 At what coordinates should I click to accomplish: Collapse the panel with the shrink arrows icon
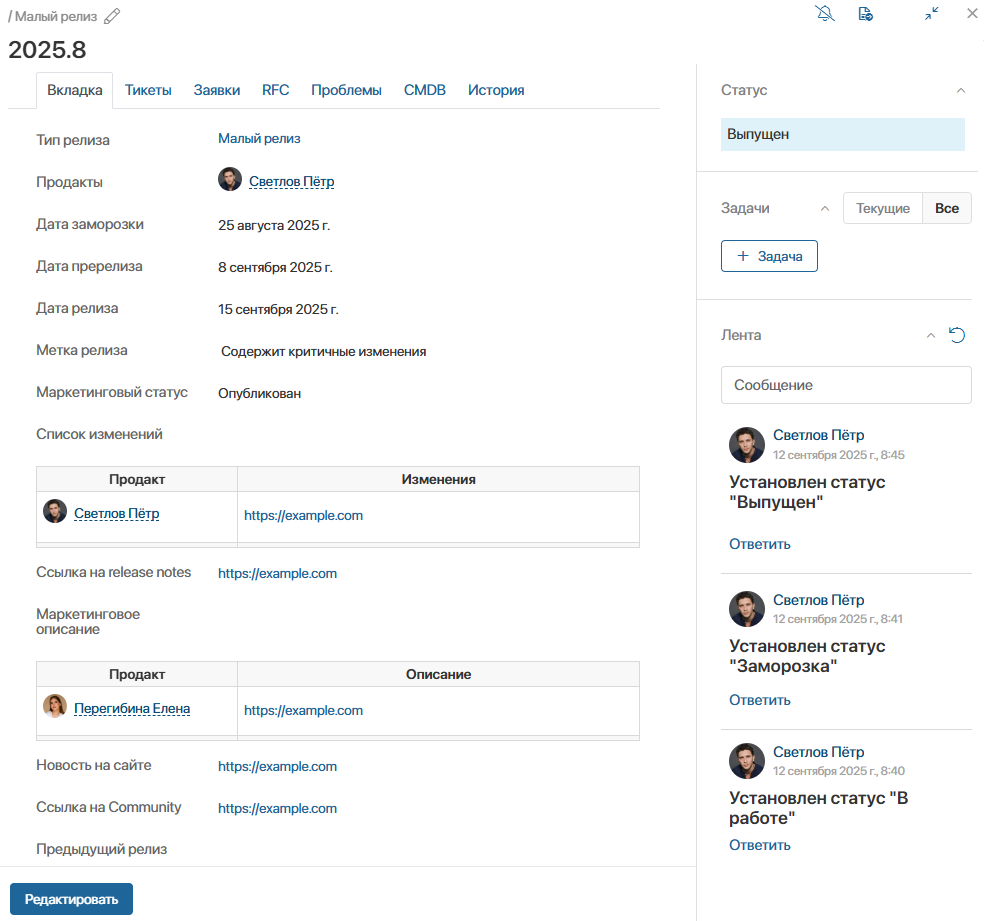[932, 13]
